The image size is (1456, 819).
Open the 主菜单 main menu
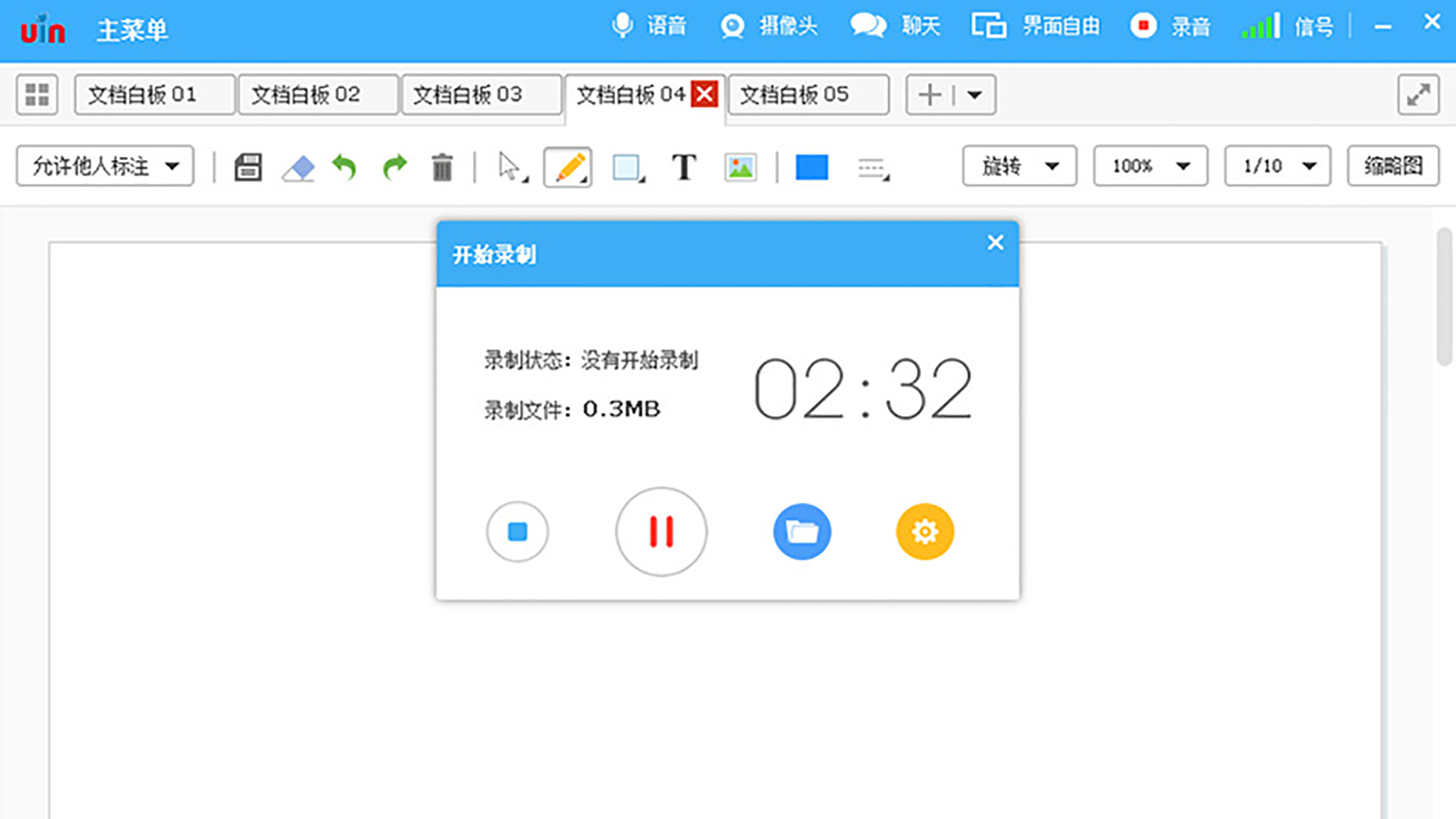[x=132, y=30]
